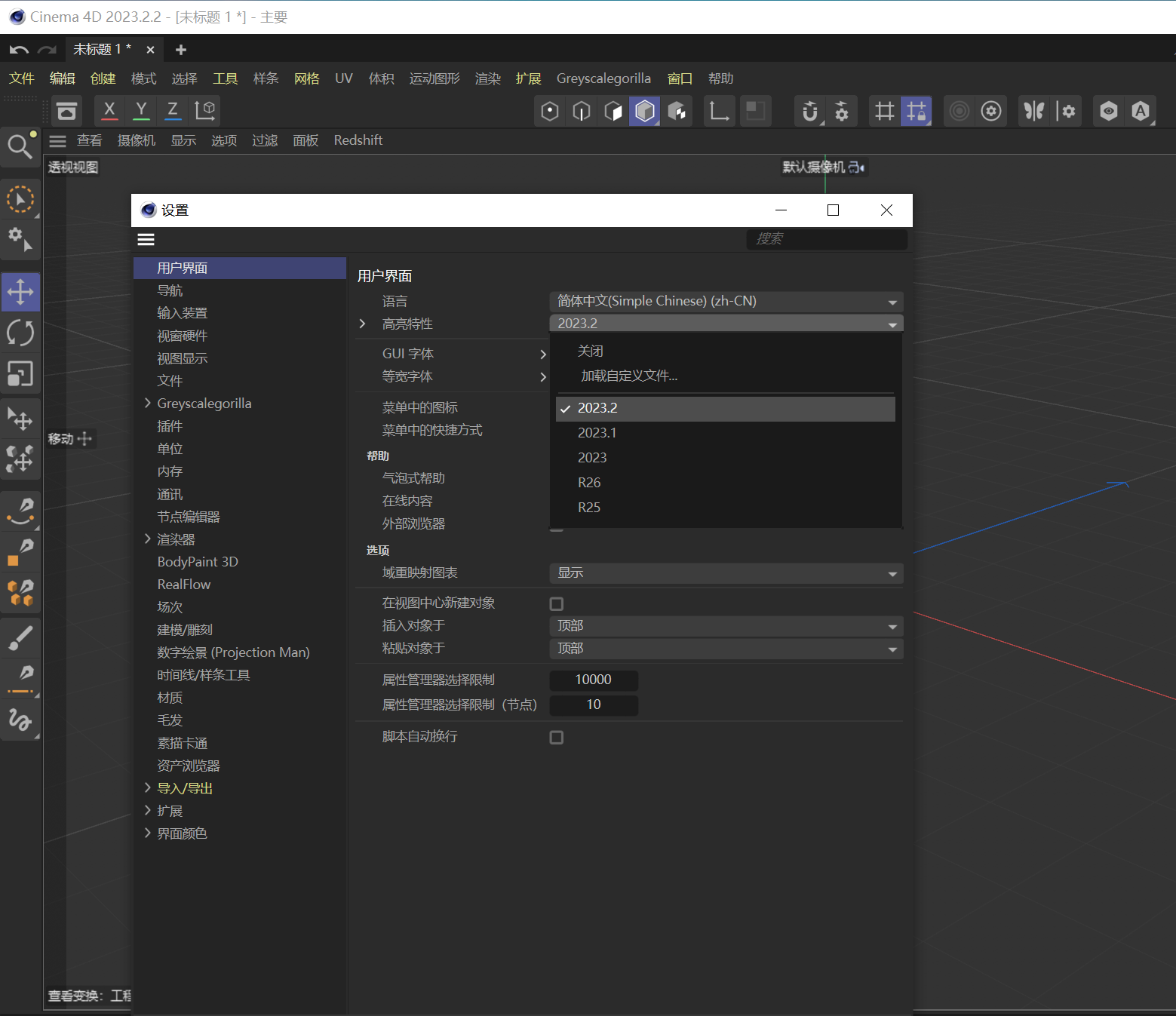Click the soft selection rings icon
Screen dimensions: 1176x1016
(959, 112)
